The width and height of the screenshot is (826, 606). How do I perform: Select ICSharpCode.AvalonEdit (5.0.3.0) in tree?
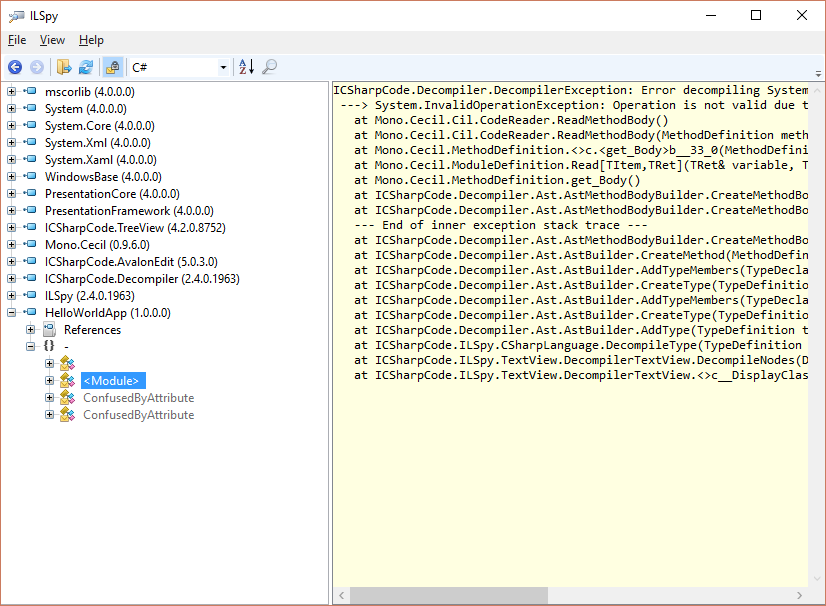(x=131, y=262)
